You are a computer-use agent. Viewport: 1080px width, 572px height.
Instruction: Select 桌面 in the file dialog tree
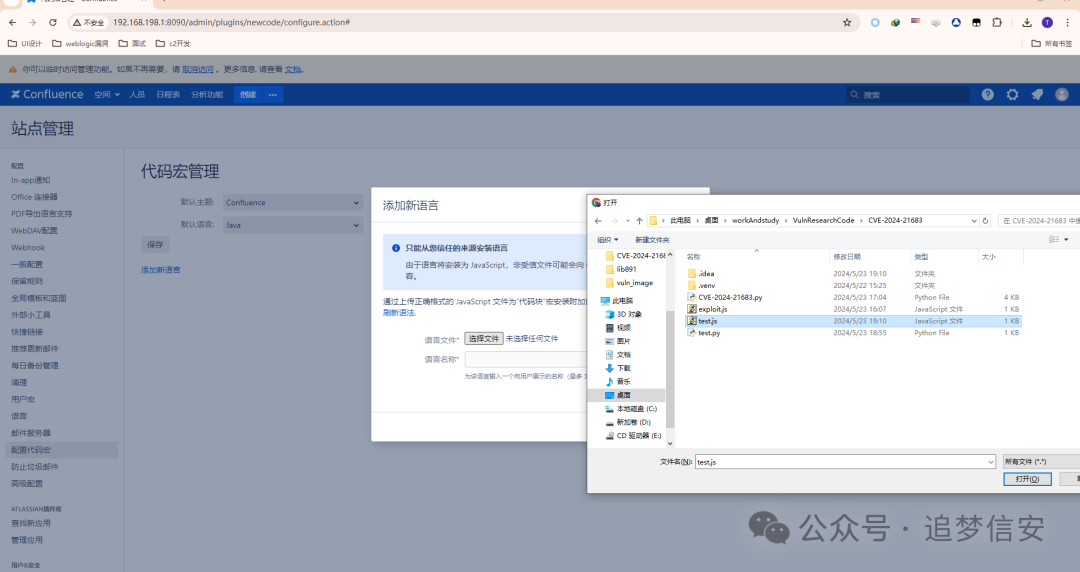[623, 396]
